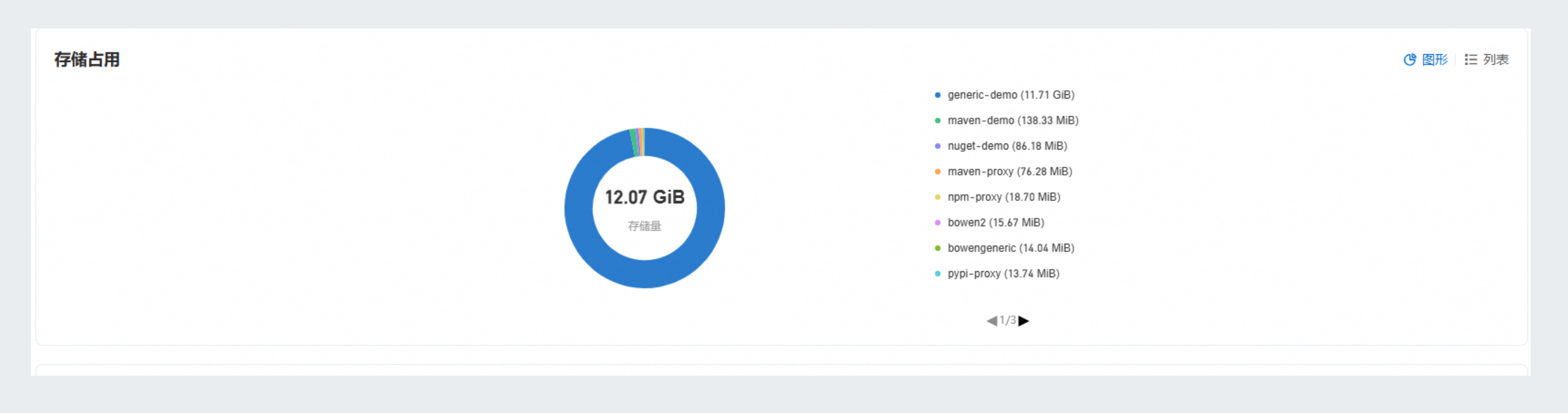Hide maven-proxy series via legend
This screenshot has height=413, width=1568.
[1009, 171]
